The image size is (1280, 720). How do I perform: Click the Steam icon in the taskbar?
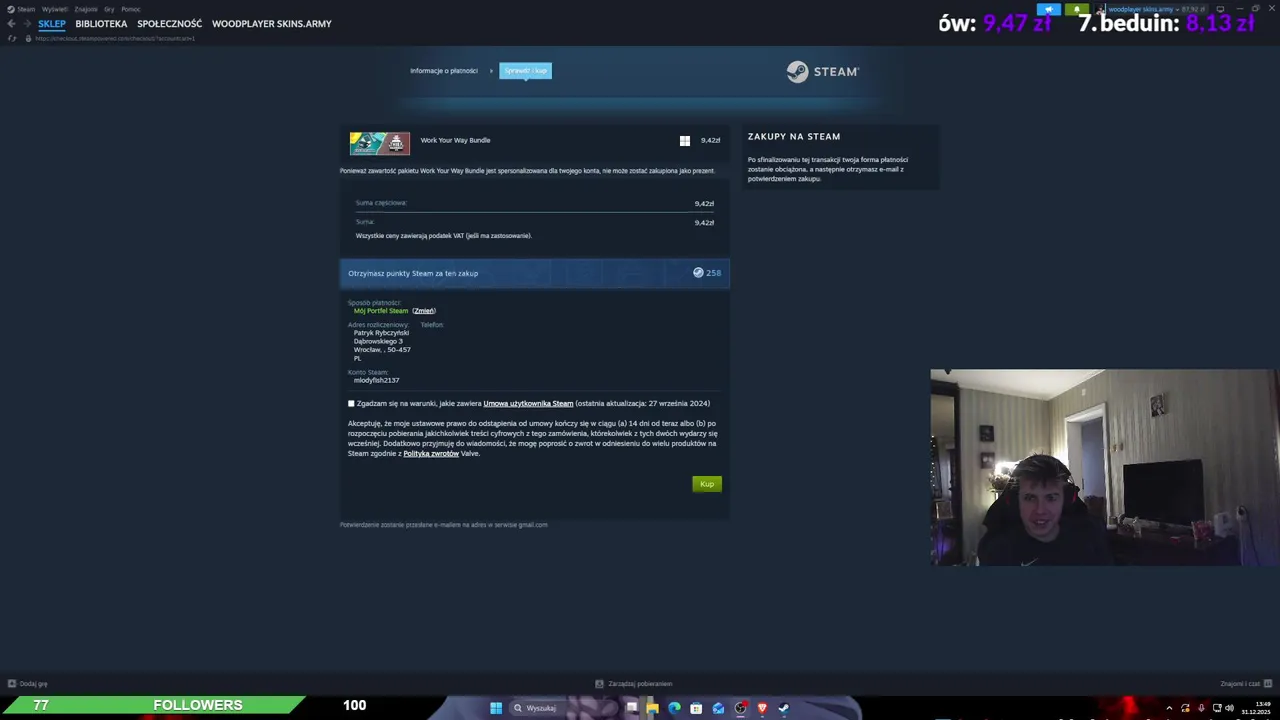(784, 708)
